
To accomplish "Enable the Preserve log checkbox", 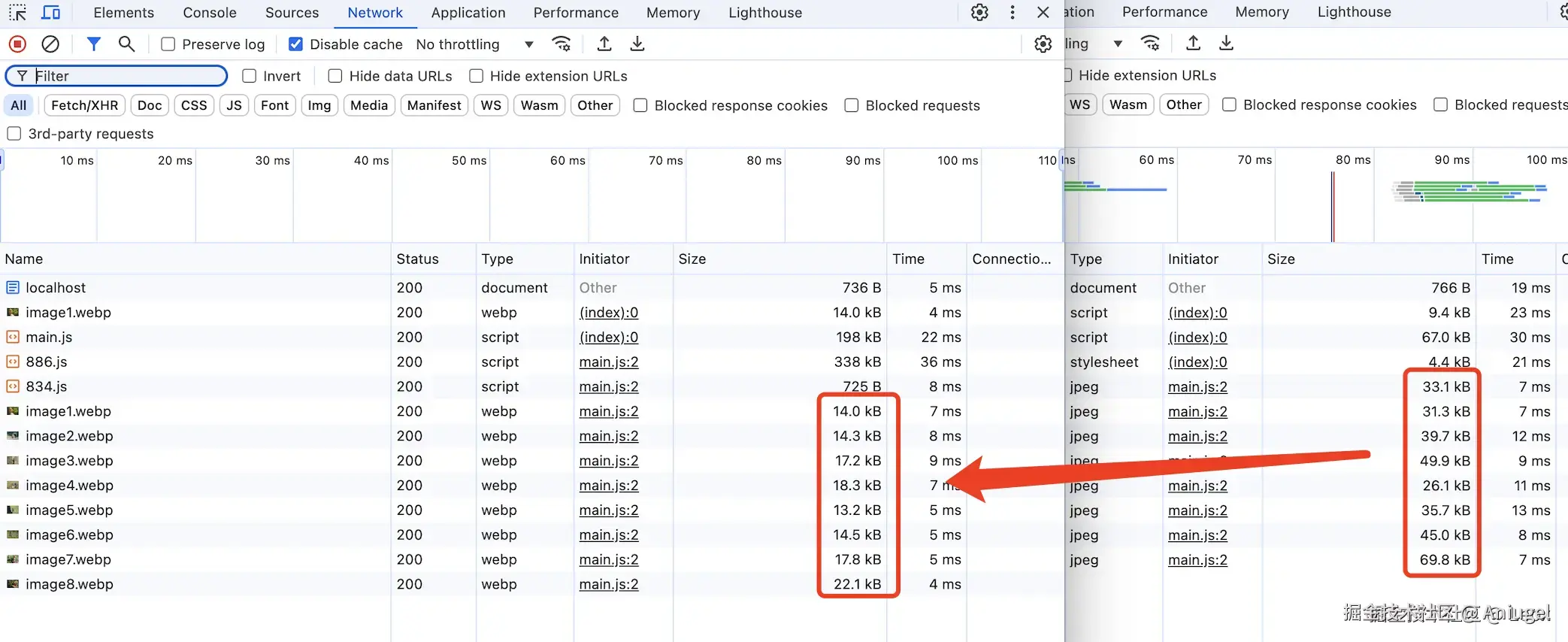I will point(168,44).
